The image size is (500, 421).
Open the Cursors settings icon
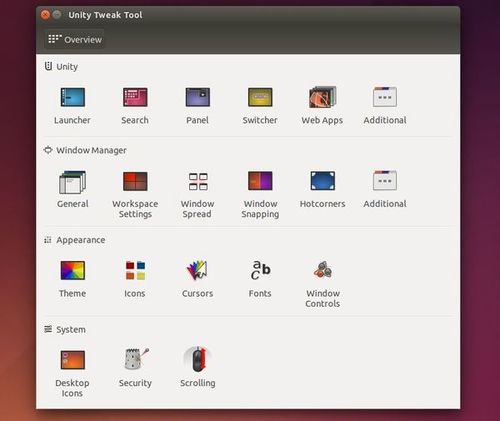coord(197,270)
